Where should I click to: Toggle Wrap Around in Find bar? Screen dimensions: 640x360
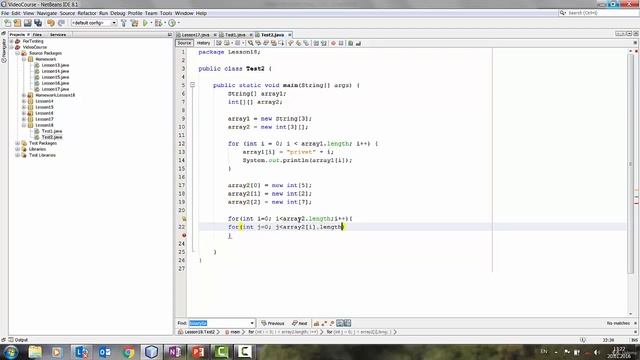click(347, 323)
